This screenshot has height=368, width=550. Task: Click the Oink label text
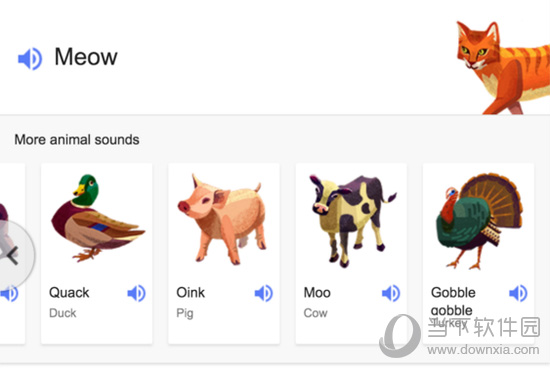pos(190,293)
